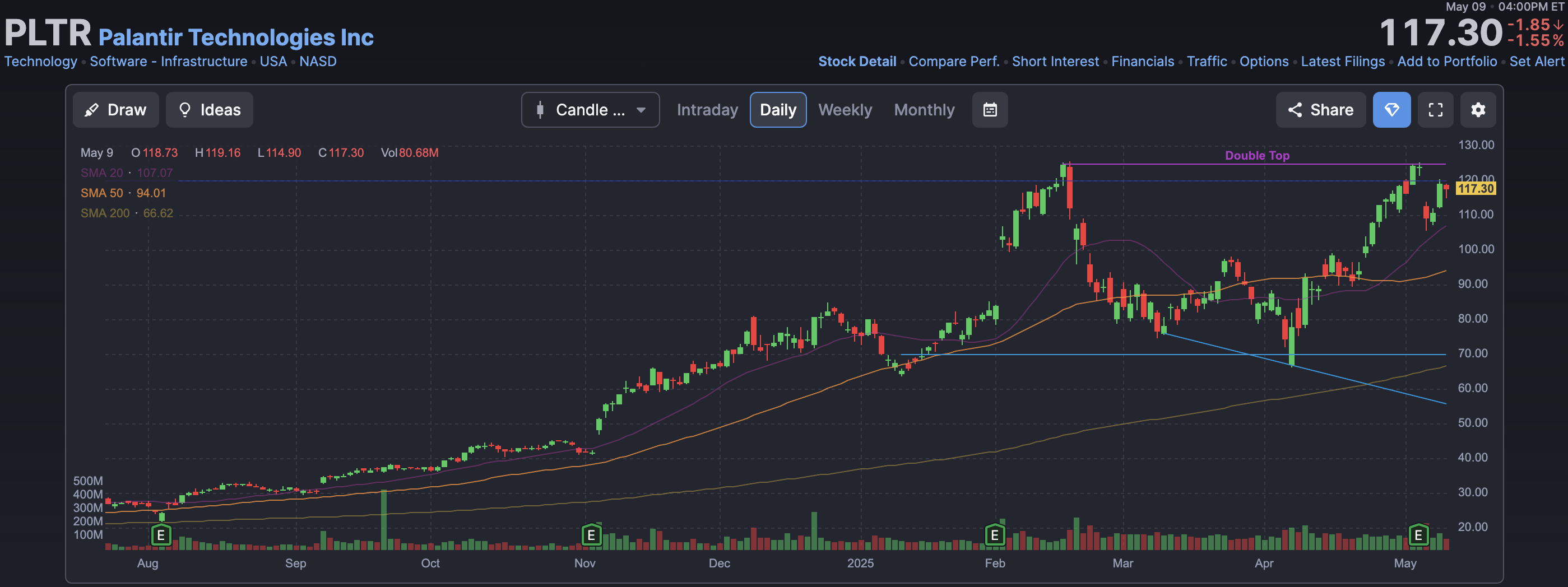Image resolution: width=1568 pixels, height=587 pixels.
Task: Open the Draw tool
Action: pos(115,110)
